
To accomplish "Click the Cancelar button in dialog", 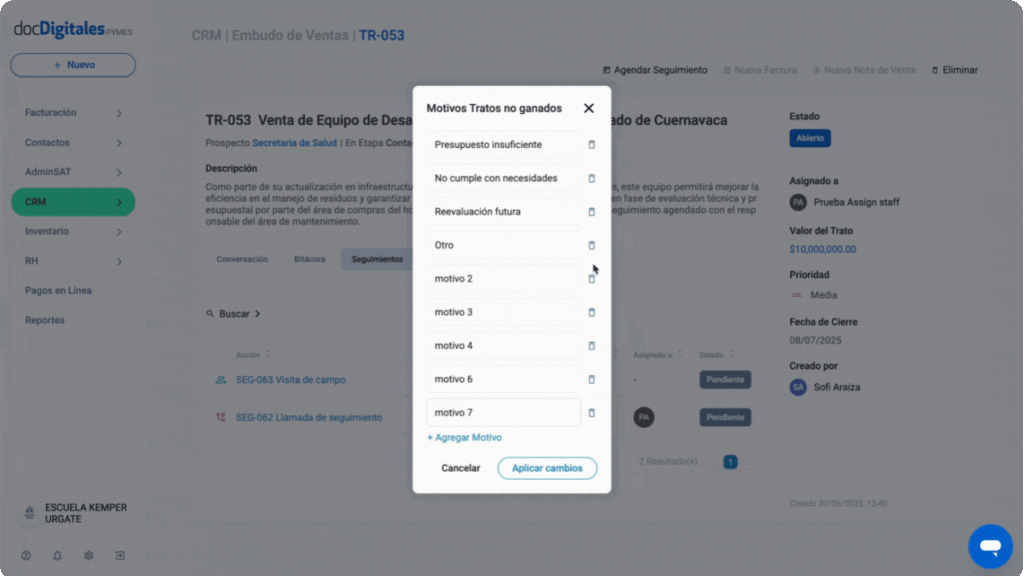I will pos(460,468).
